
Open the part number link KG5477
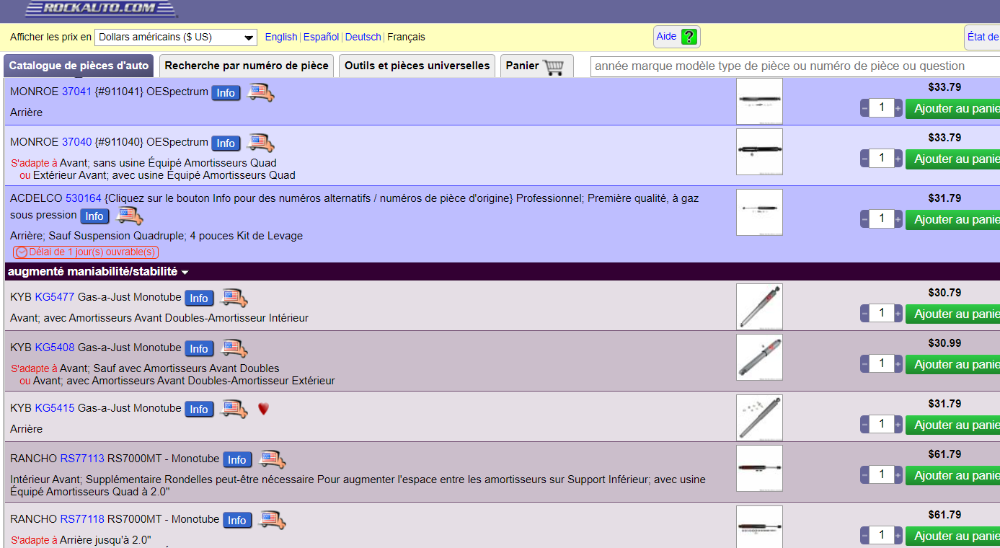[55, 297]
